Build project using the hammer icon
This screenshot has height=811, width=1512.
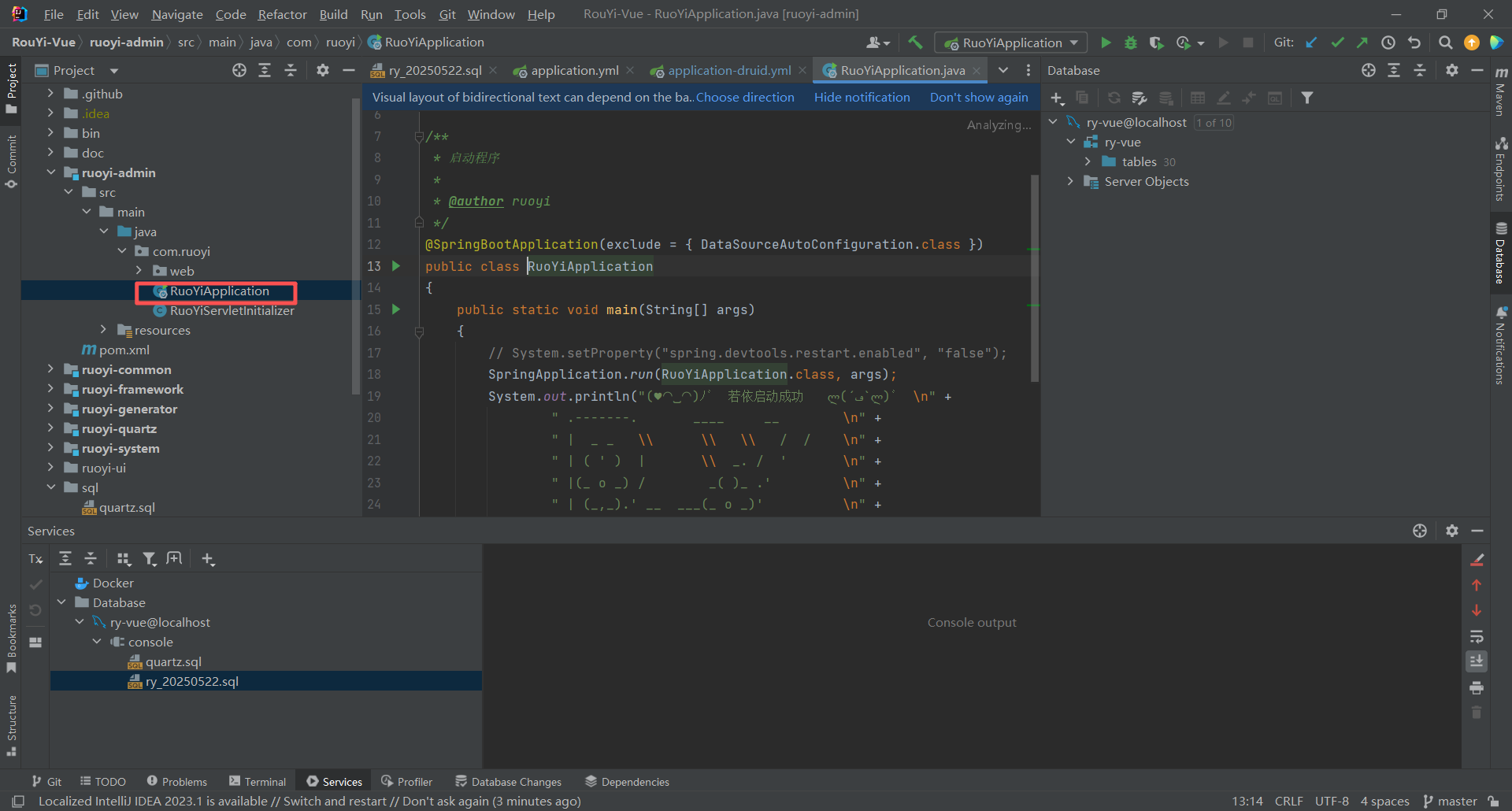[x=915, y=43]
